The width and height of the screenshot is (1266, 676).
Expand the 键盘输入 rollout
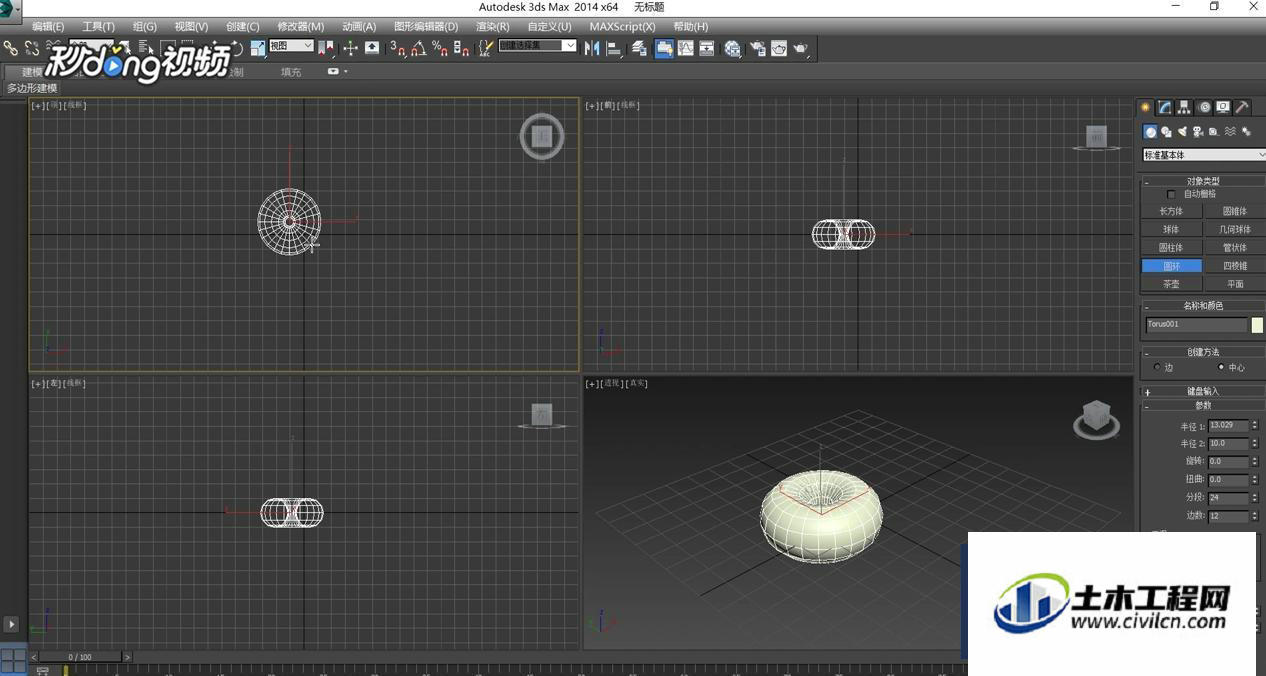pyautogui.click(x=1202, y=392)
